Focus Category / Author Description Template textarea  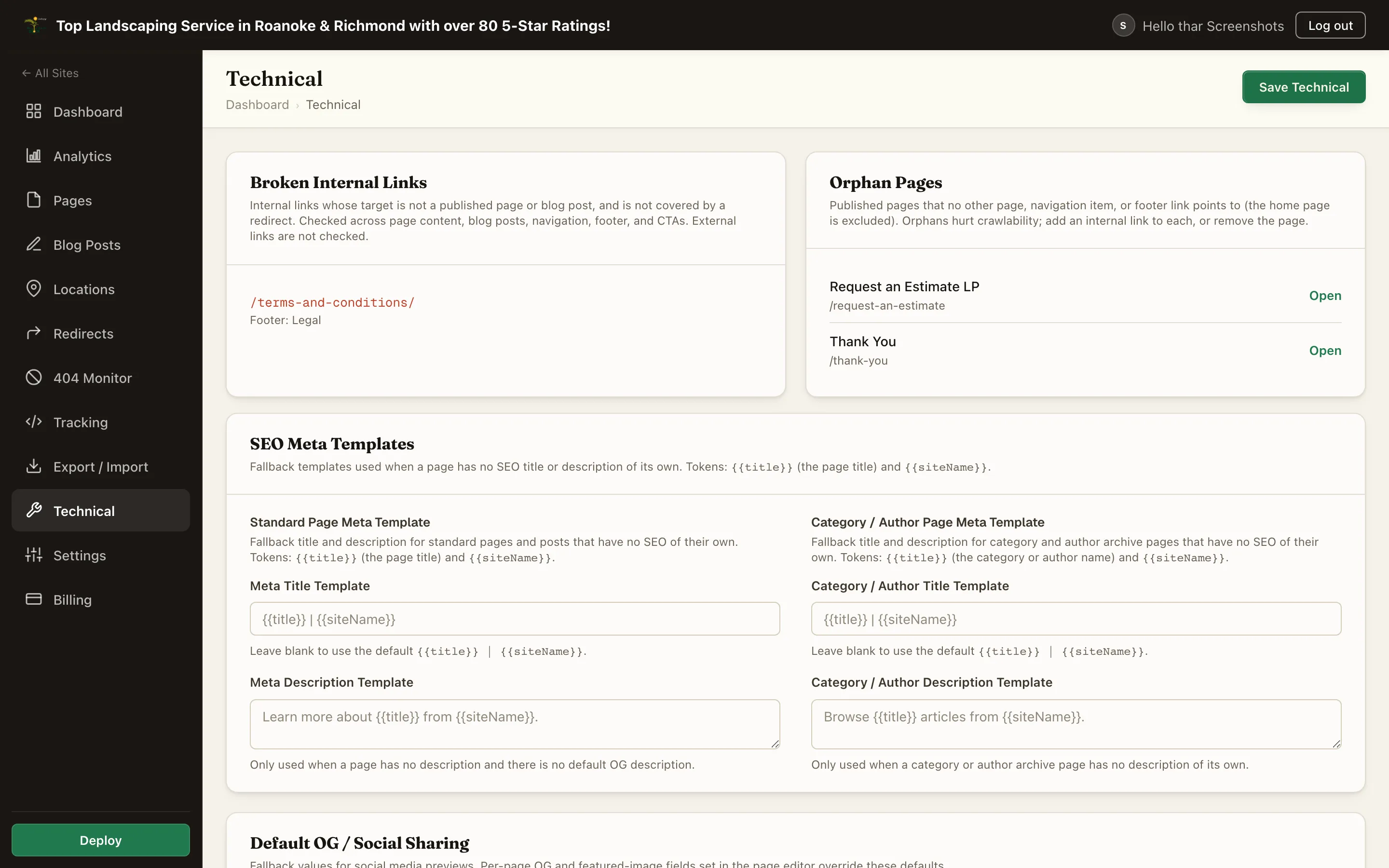pos(1076,724)
